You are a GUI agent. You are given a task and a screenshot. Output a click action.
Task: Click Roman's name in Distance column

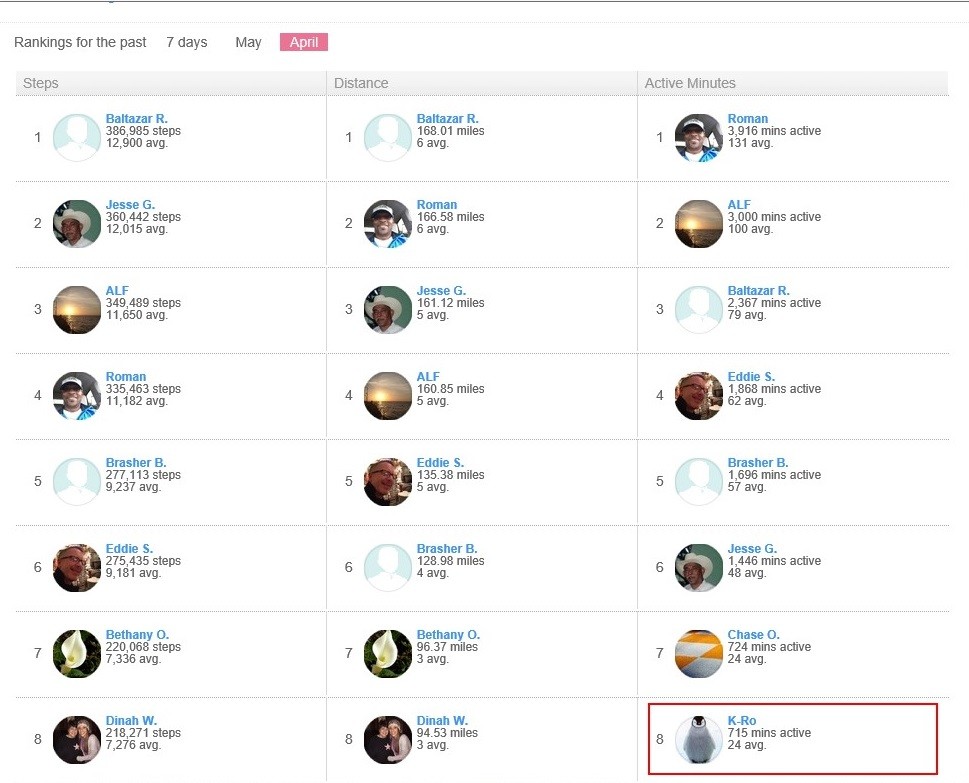click(437, 205)
